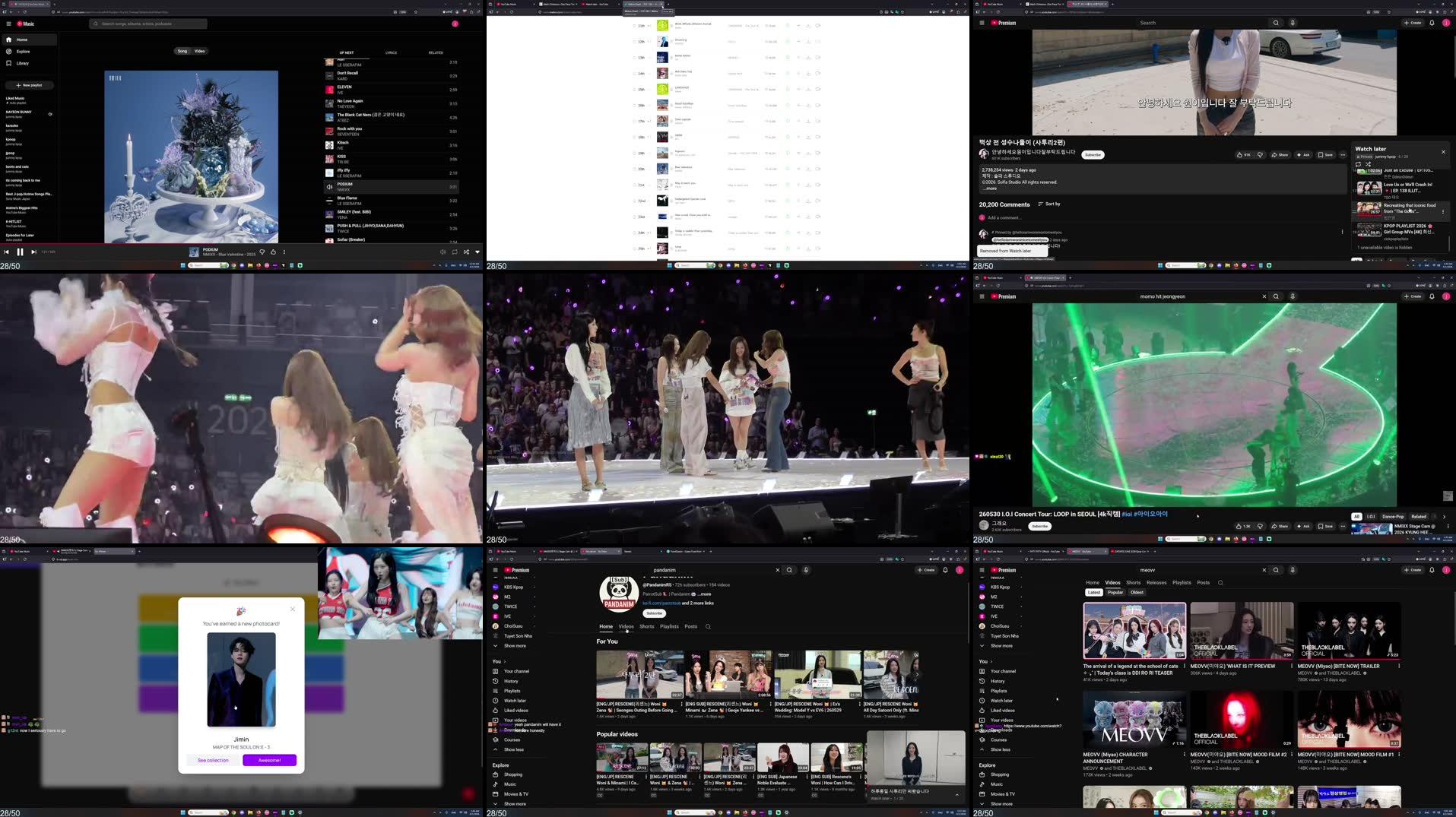Screen dimensions: 1456x817
Task: Open KPOP PLAYLIST 2026 thumbnail in Watch later
Action: [x=1369, y=230]
